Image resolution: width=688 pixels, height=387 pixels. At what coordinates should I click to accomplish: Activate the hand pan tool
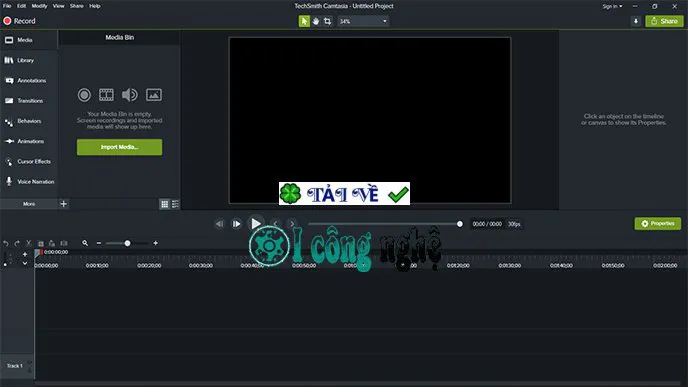(316, 21)
